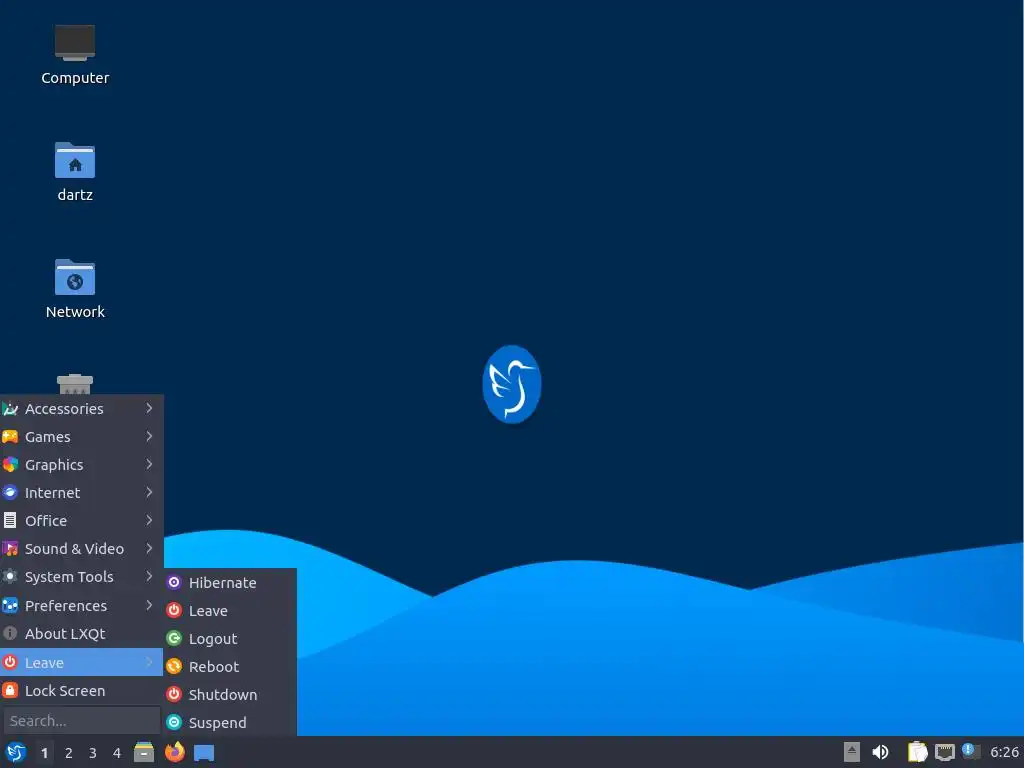Open the clipboard manager tray icon

coord(918,752)
